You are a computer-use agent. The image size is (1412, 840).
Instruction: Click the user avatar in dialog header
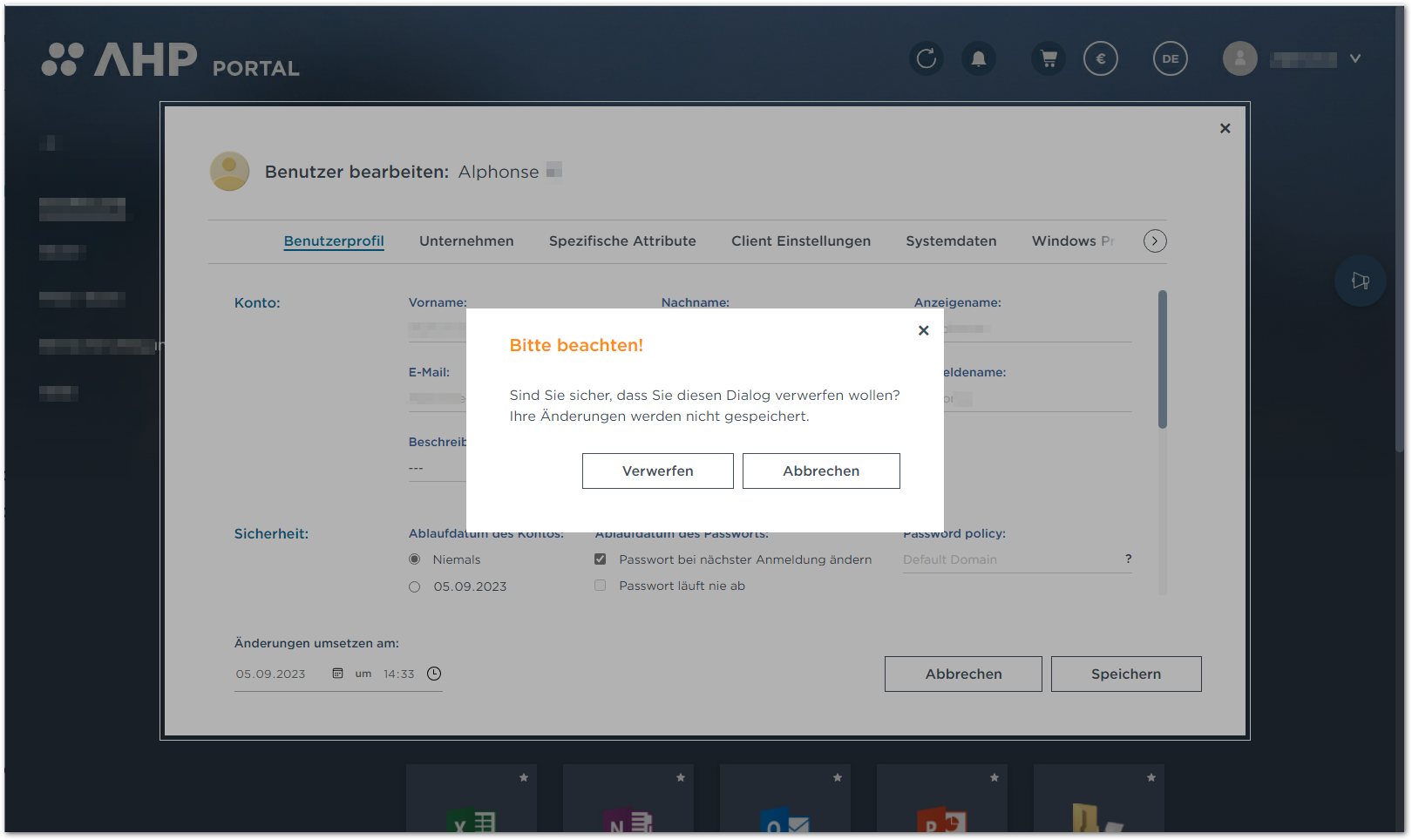pos(230,171)
